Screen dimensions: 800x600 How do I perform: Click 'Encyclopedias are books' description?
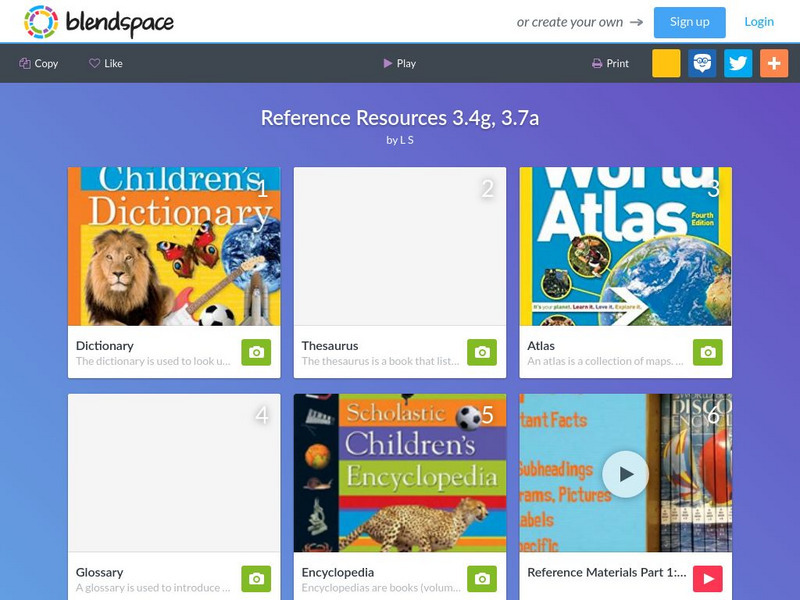click(381, 588)
